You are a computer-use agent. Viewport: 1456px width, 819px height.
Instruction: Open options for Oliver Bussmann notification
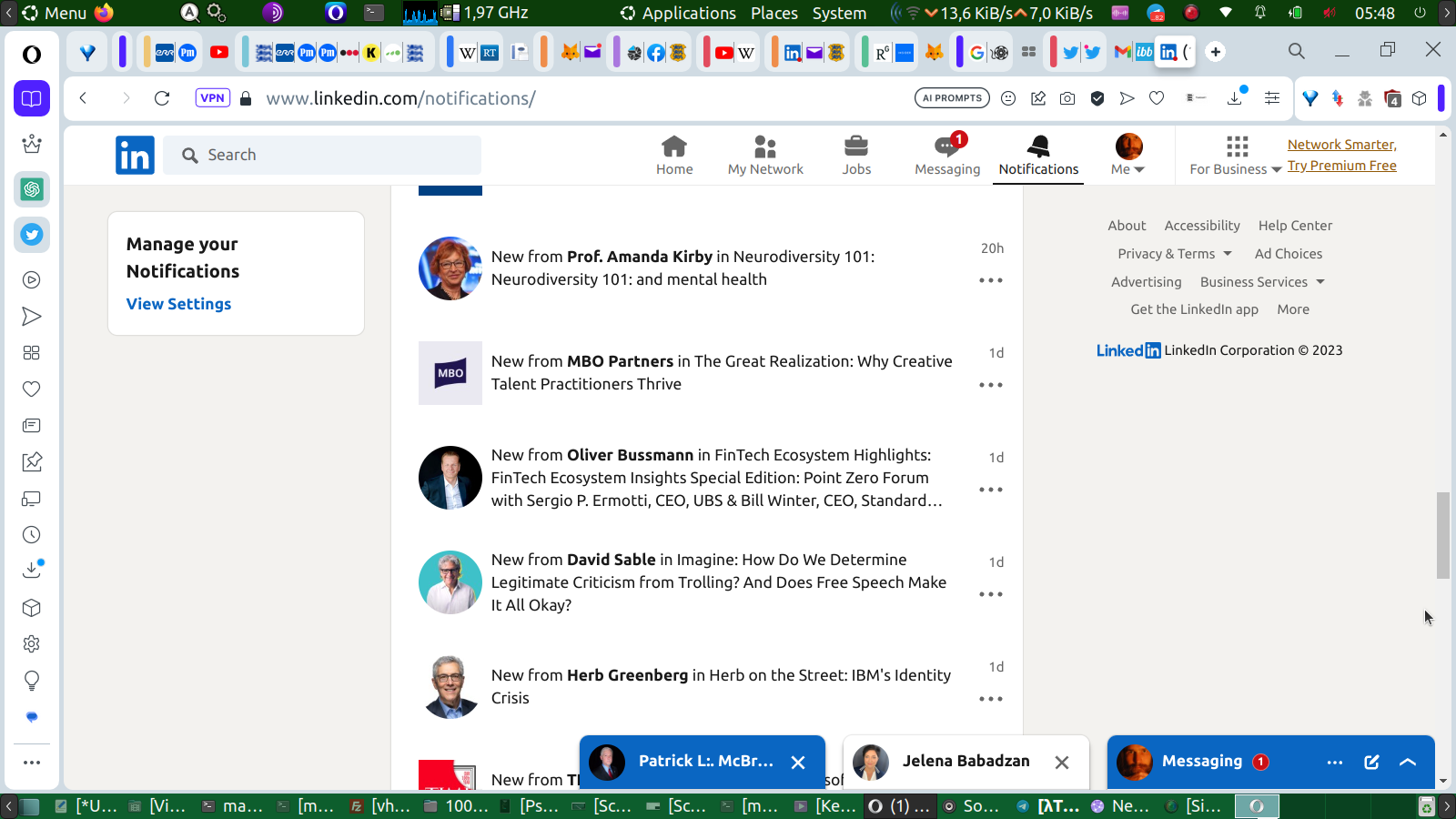pyautogui.click(x=991, y=490)
